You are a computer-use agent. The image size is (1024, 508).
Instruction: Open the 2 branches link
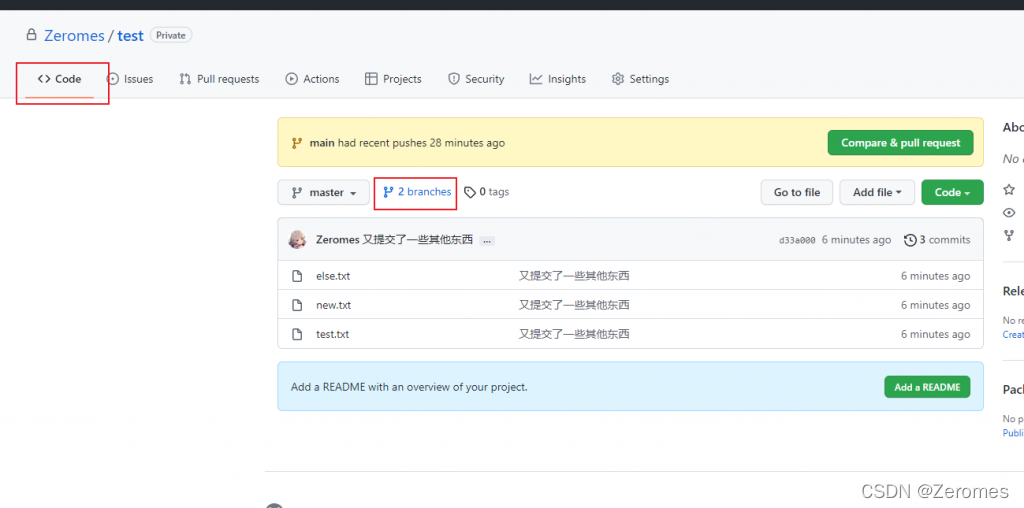coord(417,192)
